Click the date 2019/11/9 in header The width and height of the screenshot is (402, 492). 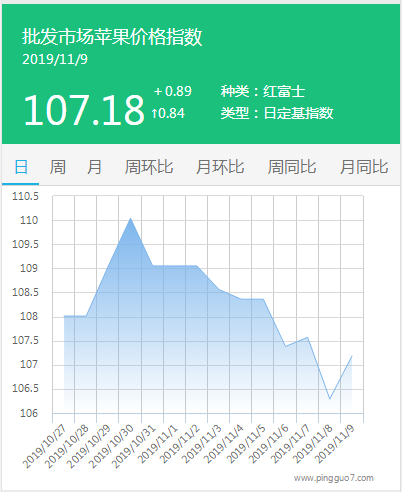(x=55, y=59)
